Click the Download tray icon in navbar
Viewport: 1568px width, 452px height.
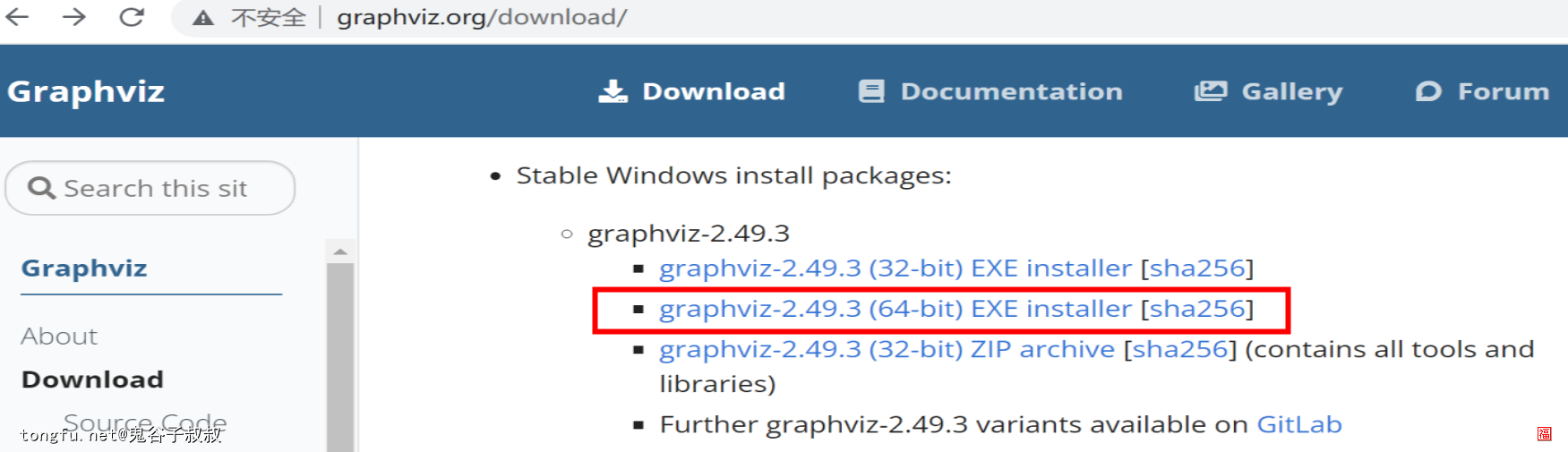pos(613,91)
